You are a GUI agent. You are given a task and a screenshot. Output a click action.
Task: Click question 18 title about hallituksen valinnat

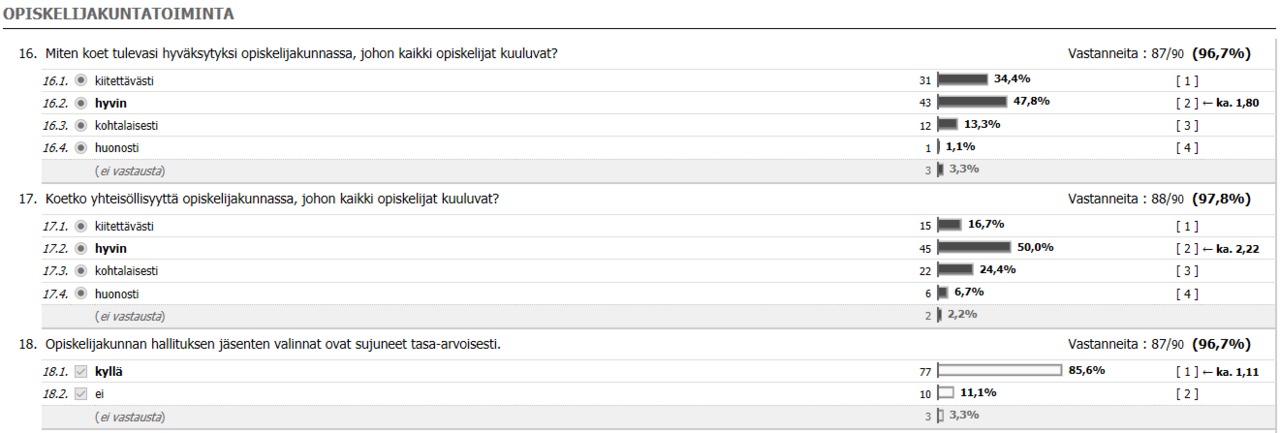[272, 344]
